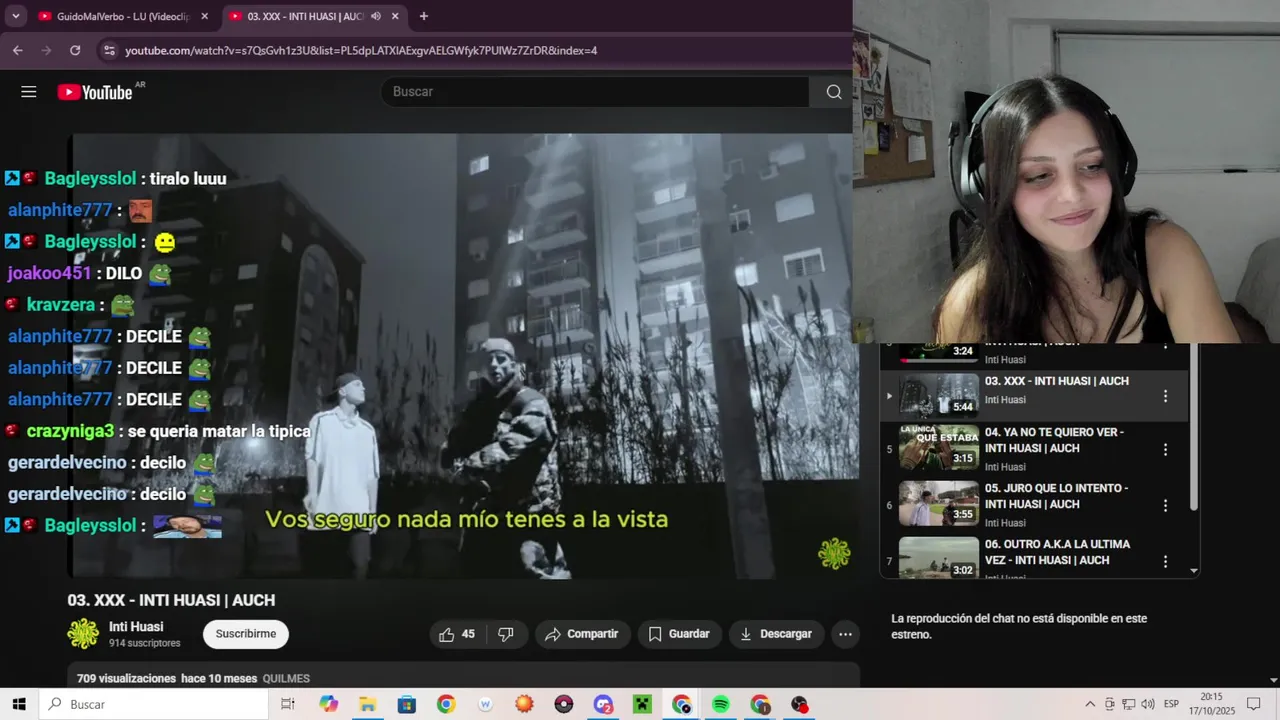Viewport: 1280px width, 720px height.
Task: Open Microsoft Store from taskbar
Action: (x=406, y=704)
